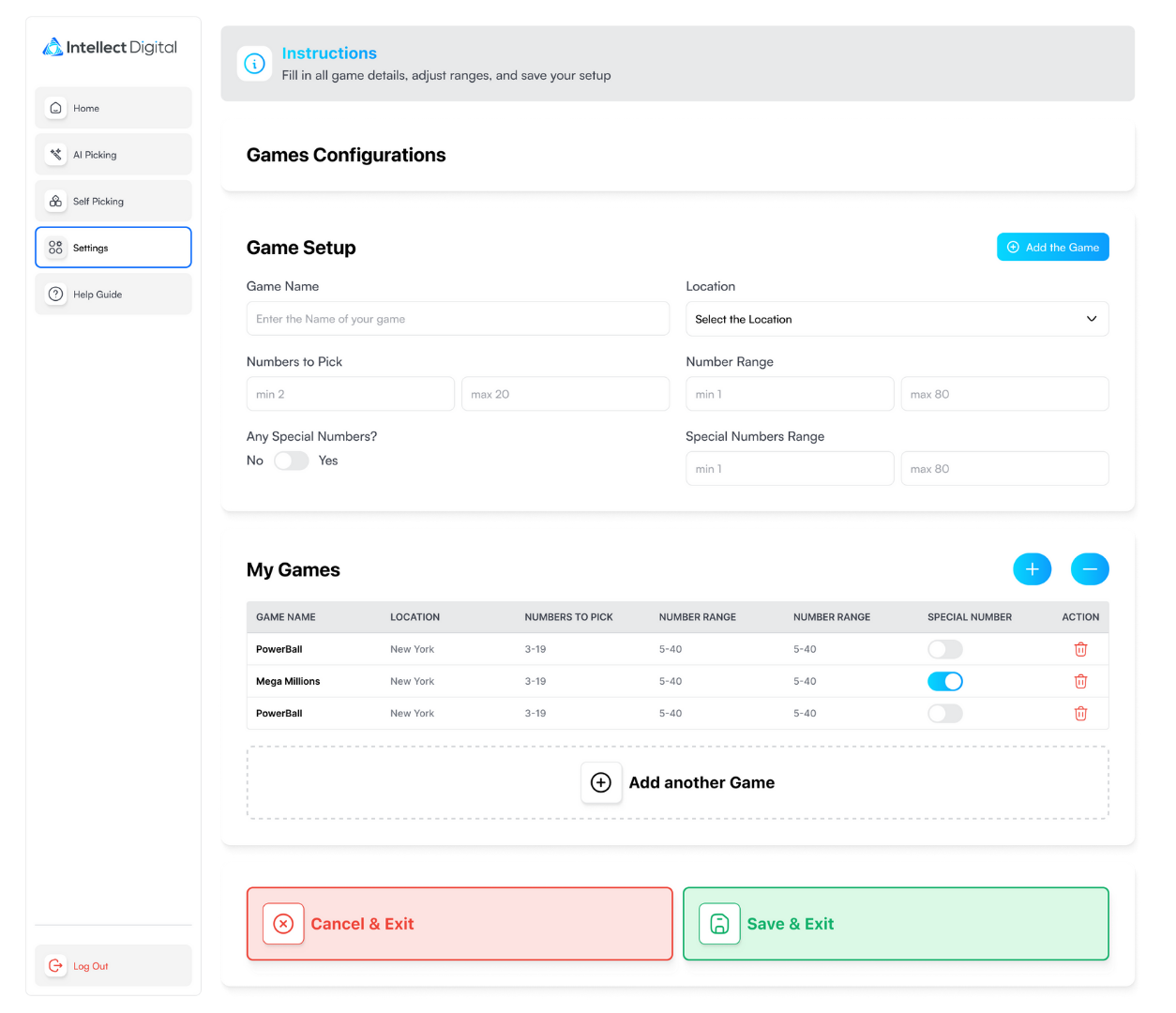
Task: Delete the Mega Millions game row
Action: coord(1080,682)
